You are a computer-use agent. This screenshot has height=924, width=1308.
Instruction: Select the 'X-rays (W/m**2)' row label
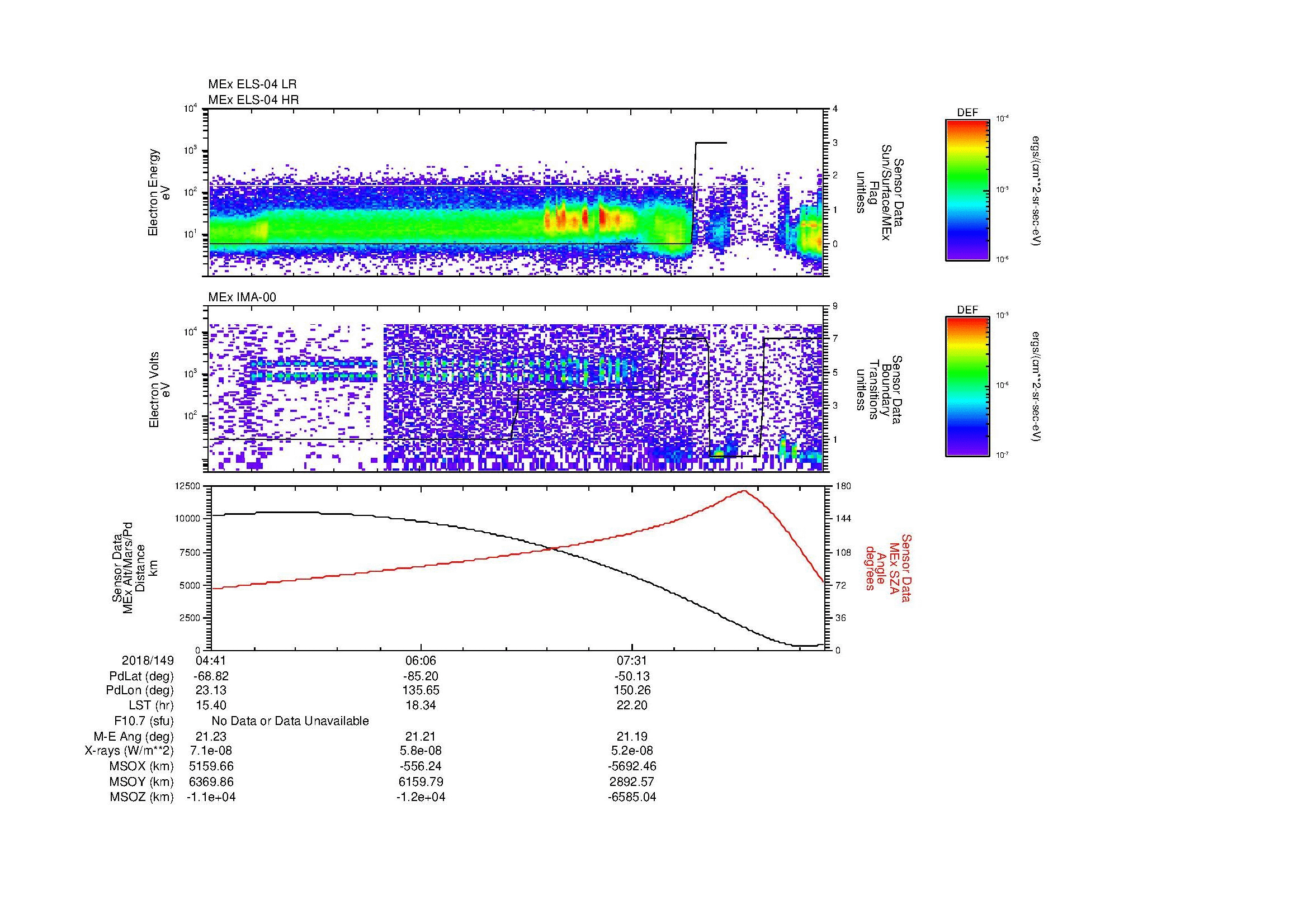coord(129,751)
